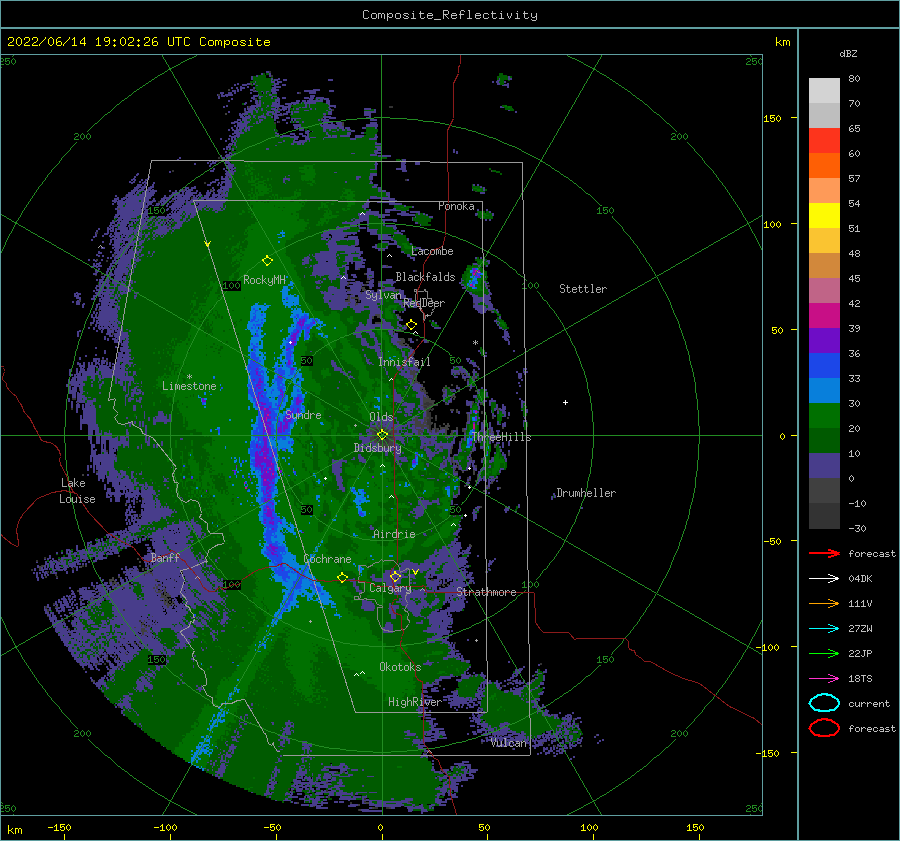Pick the cyan 27ZW arrow symbol
This screenshot has height=841, width=900.
click(x=824, y=628)
